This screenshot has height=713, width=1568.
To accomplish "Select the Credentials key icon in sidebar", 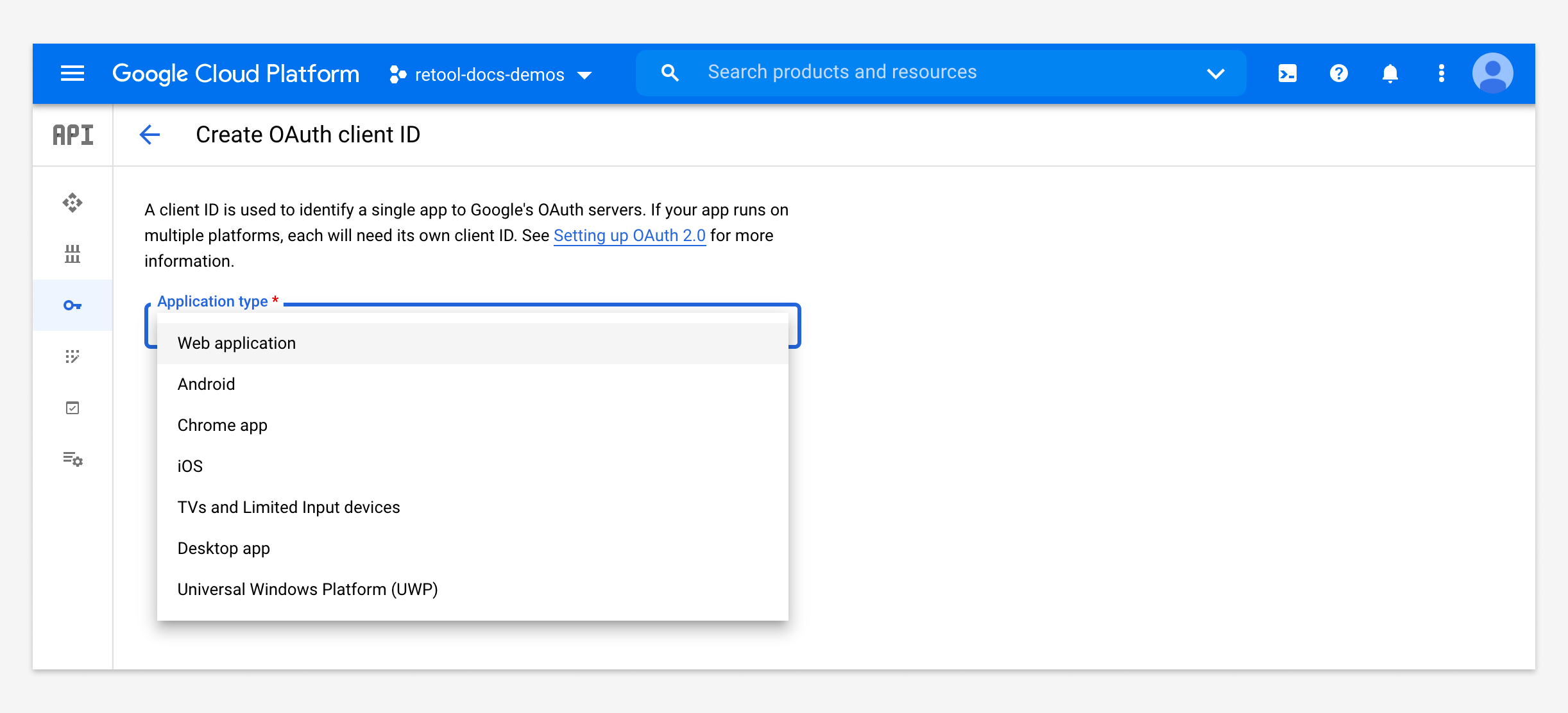I will [72, 305].
